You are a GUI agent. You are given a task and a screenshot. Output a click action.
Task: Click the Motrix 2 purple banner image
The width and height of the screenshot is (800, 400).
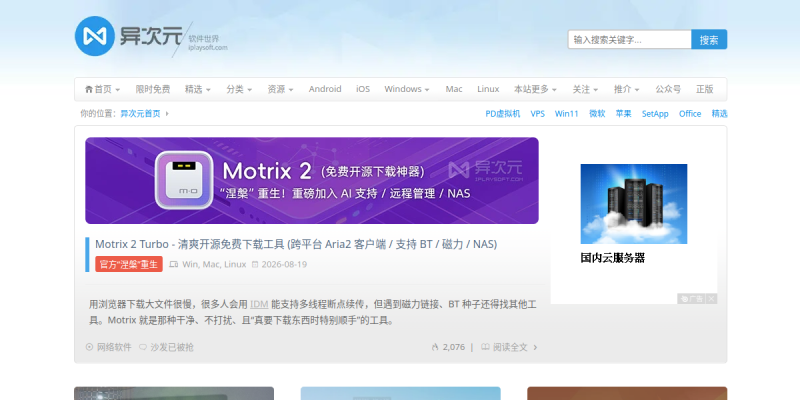312,181
